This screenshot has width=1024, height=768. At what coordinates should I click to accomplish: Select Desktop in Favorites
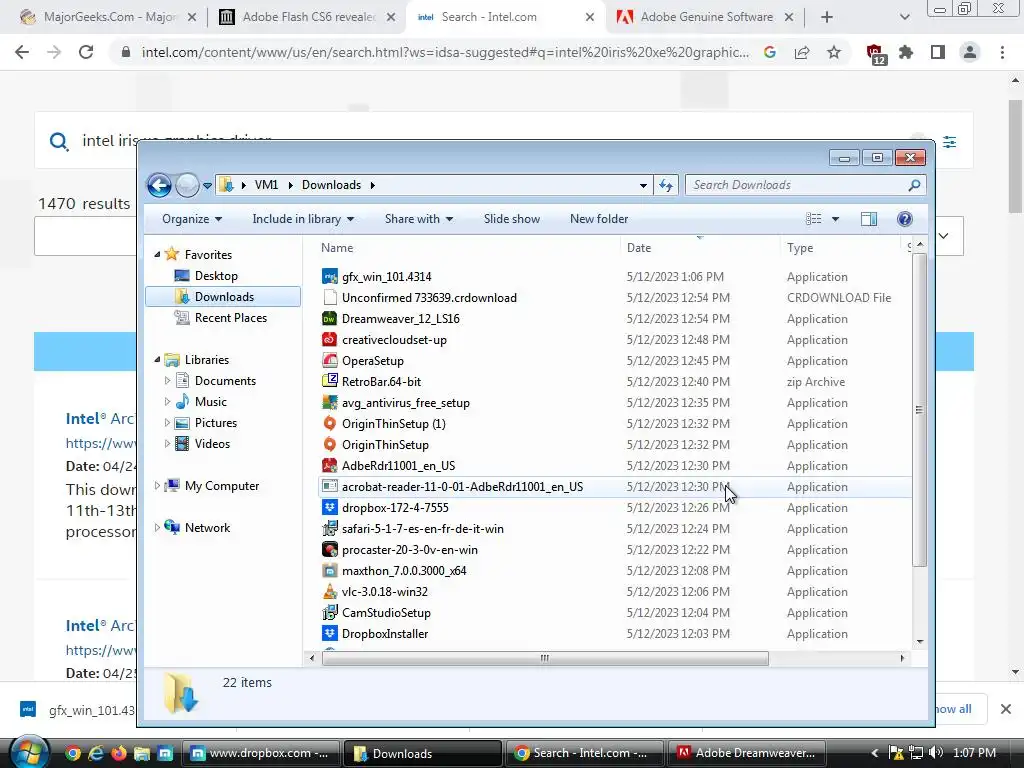click(216, 276)
